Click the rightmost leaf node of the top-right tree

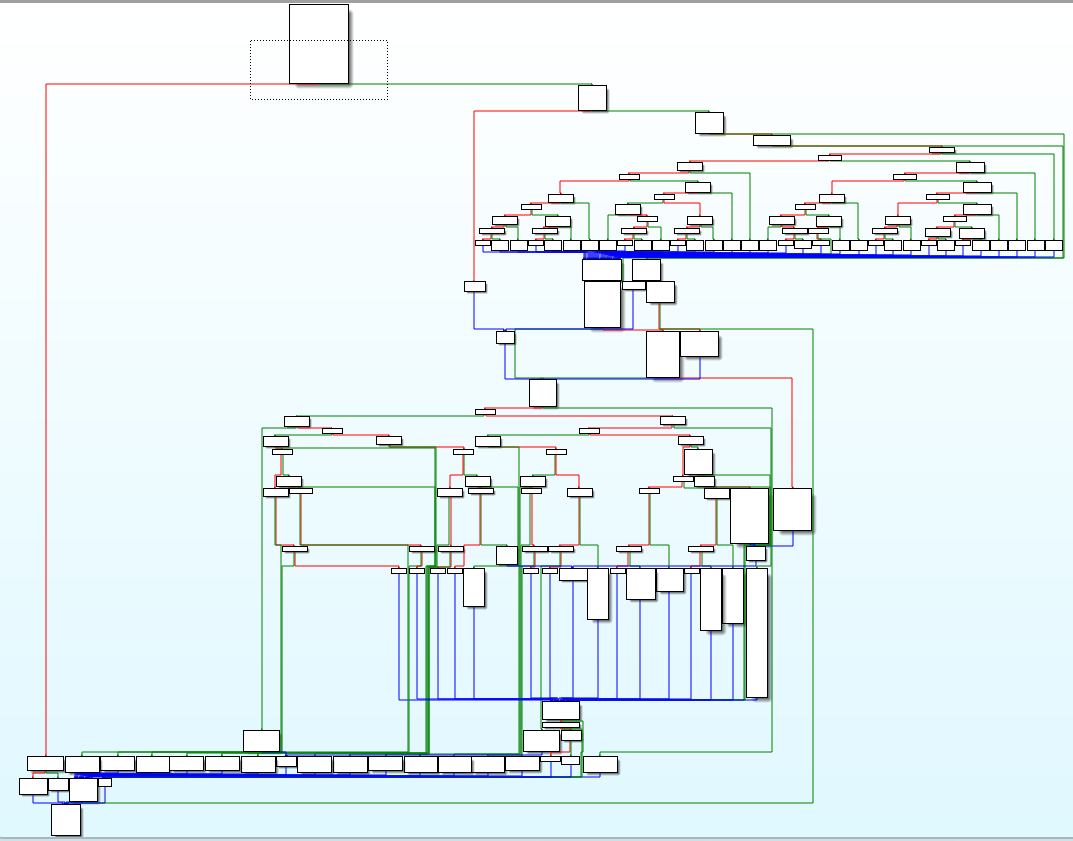[x=1053, y=245]
